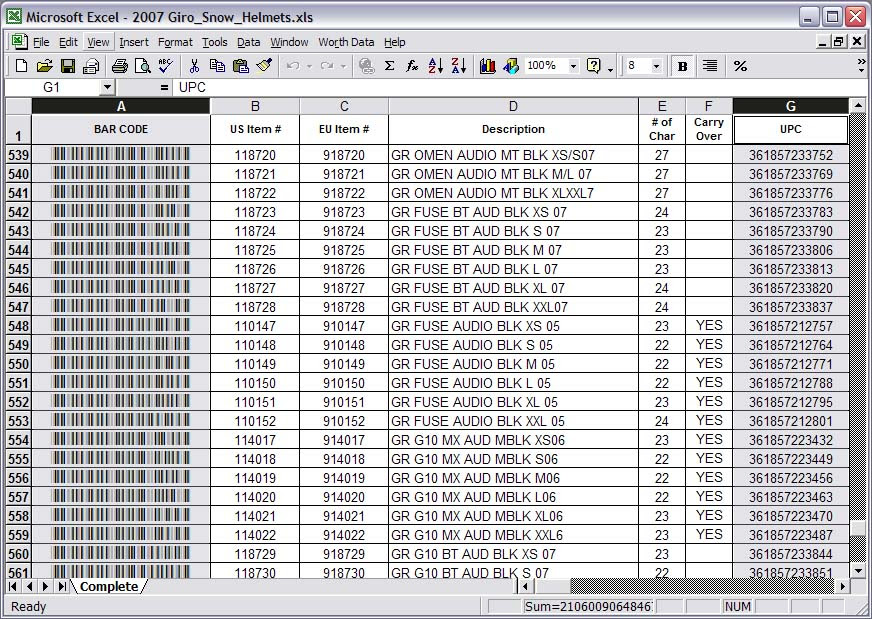Click the Paste clipboard icon
The width and height of the screenshot is (872, 619).
point(240,66)
